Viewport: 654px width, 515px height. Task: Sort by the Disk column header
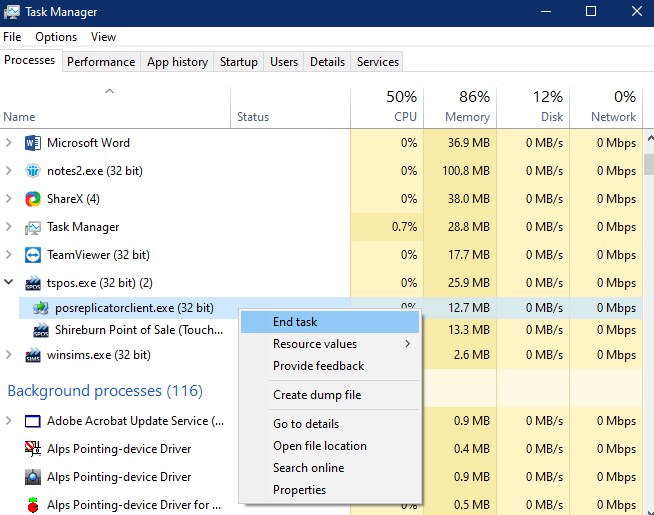click(x=533, y=107)
